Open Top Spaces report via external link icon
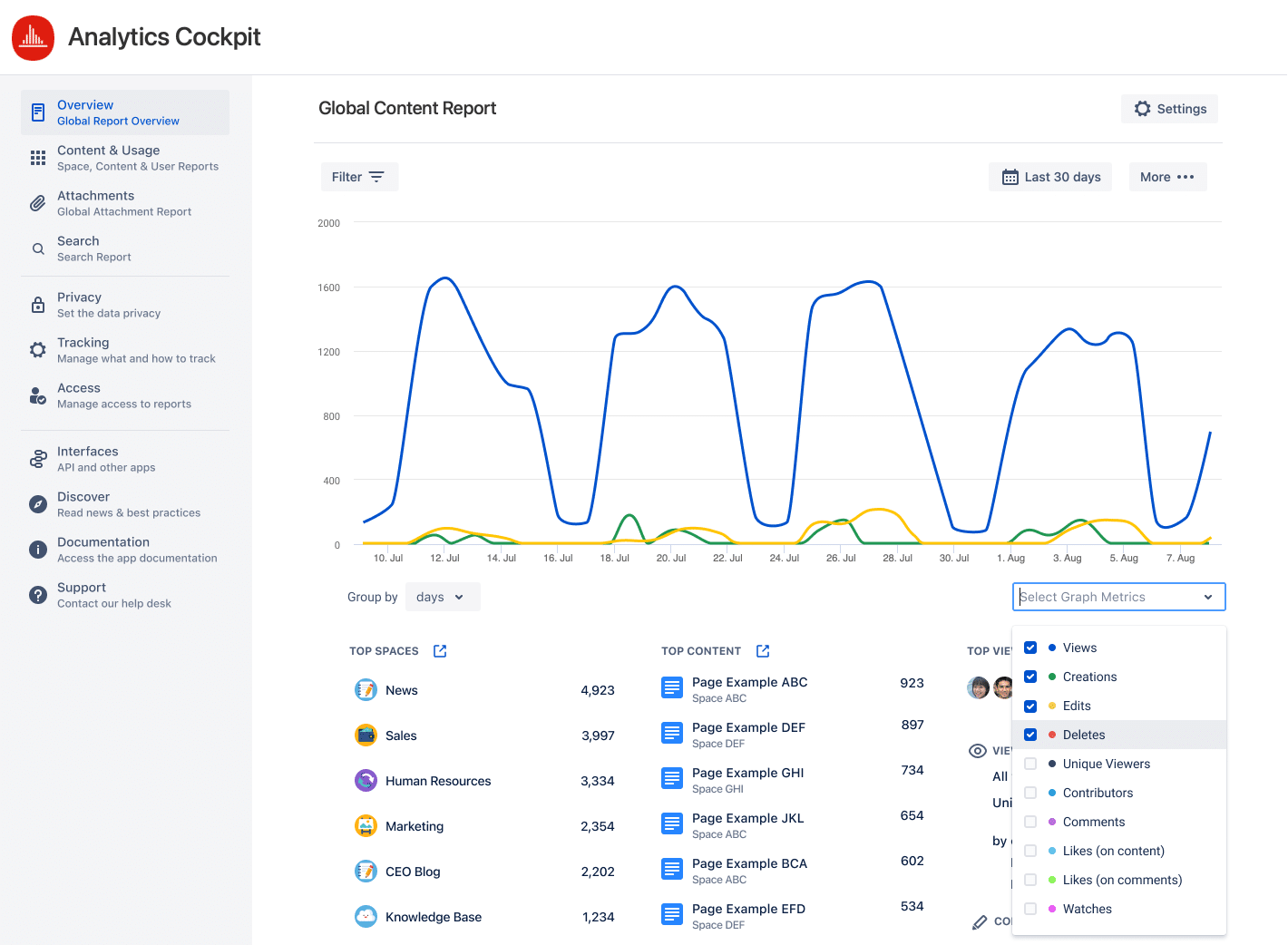1288x945 pixels. point(440,650)
